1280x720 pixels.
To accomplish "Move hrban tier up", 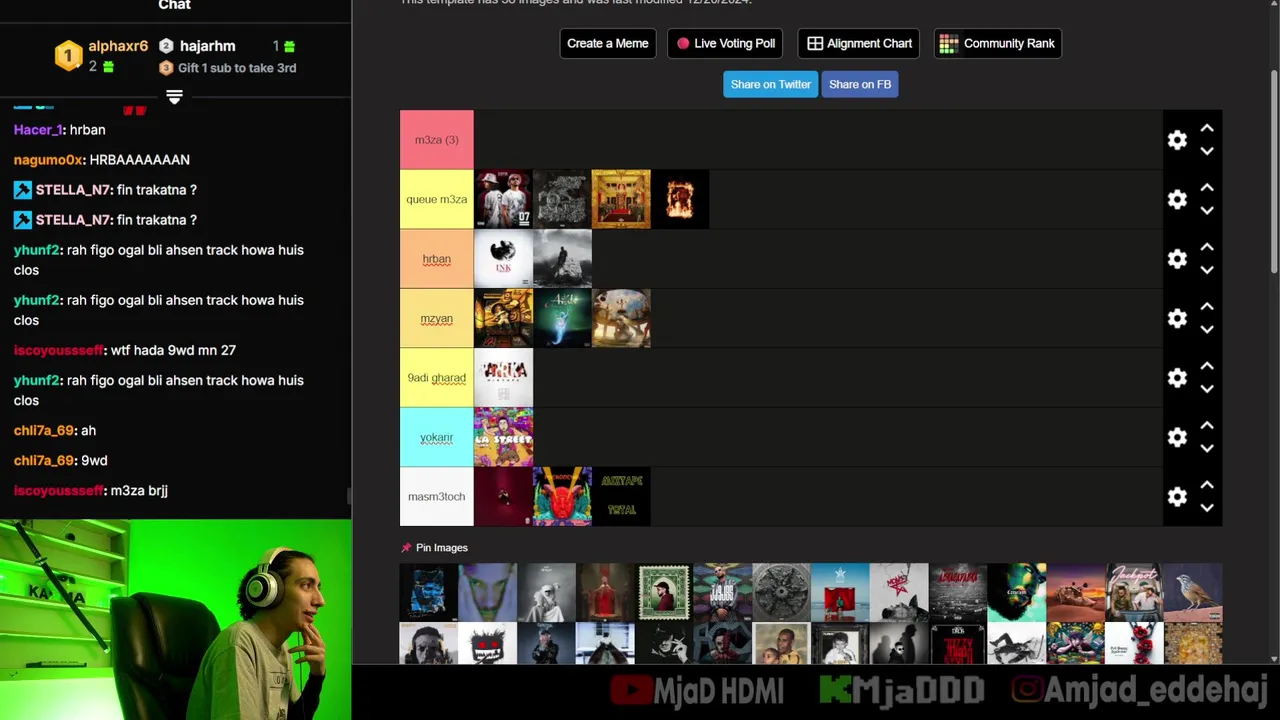I will point(1207,248).
